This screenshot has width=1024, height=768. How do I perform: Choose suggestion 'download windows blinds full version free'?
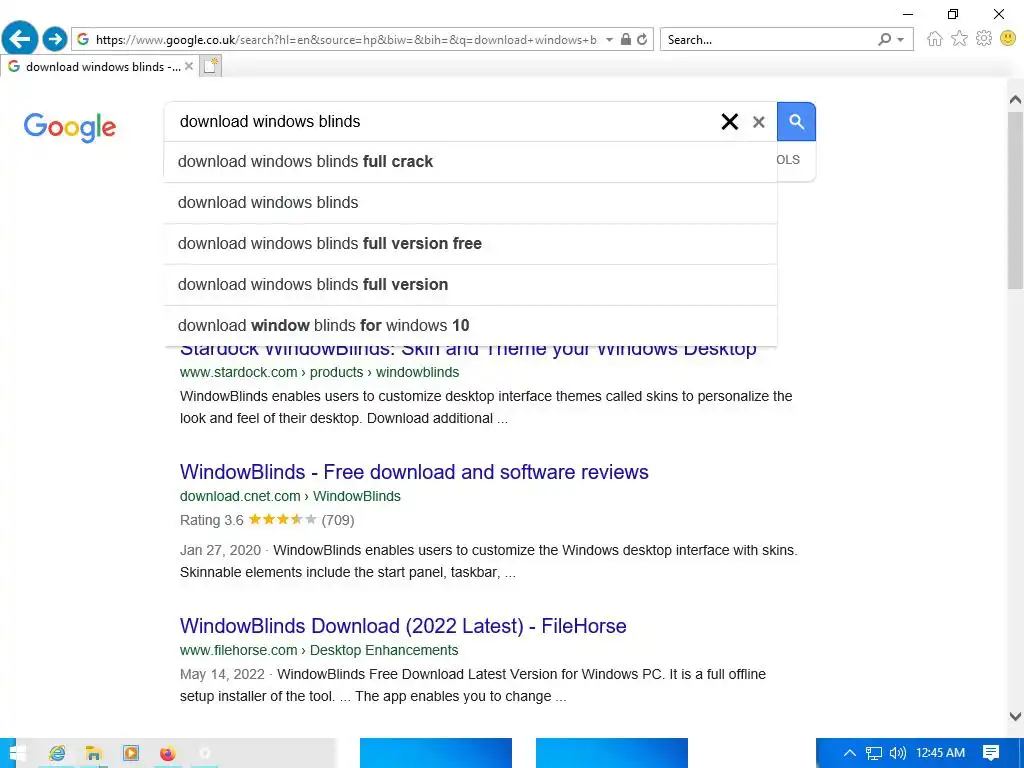470,244
